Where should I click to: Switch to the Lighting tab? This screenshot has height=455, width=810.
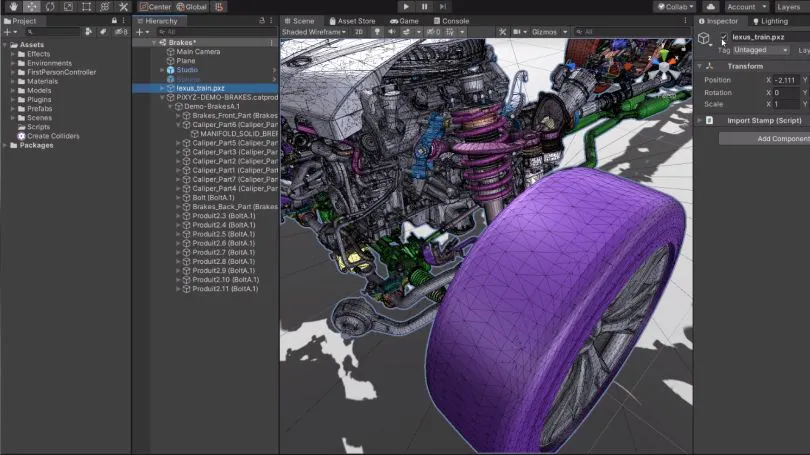[x=770, y=21]
